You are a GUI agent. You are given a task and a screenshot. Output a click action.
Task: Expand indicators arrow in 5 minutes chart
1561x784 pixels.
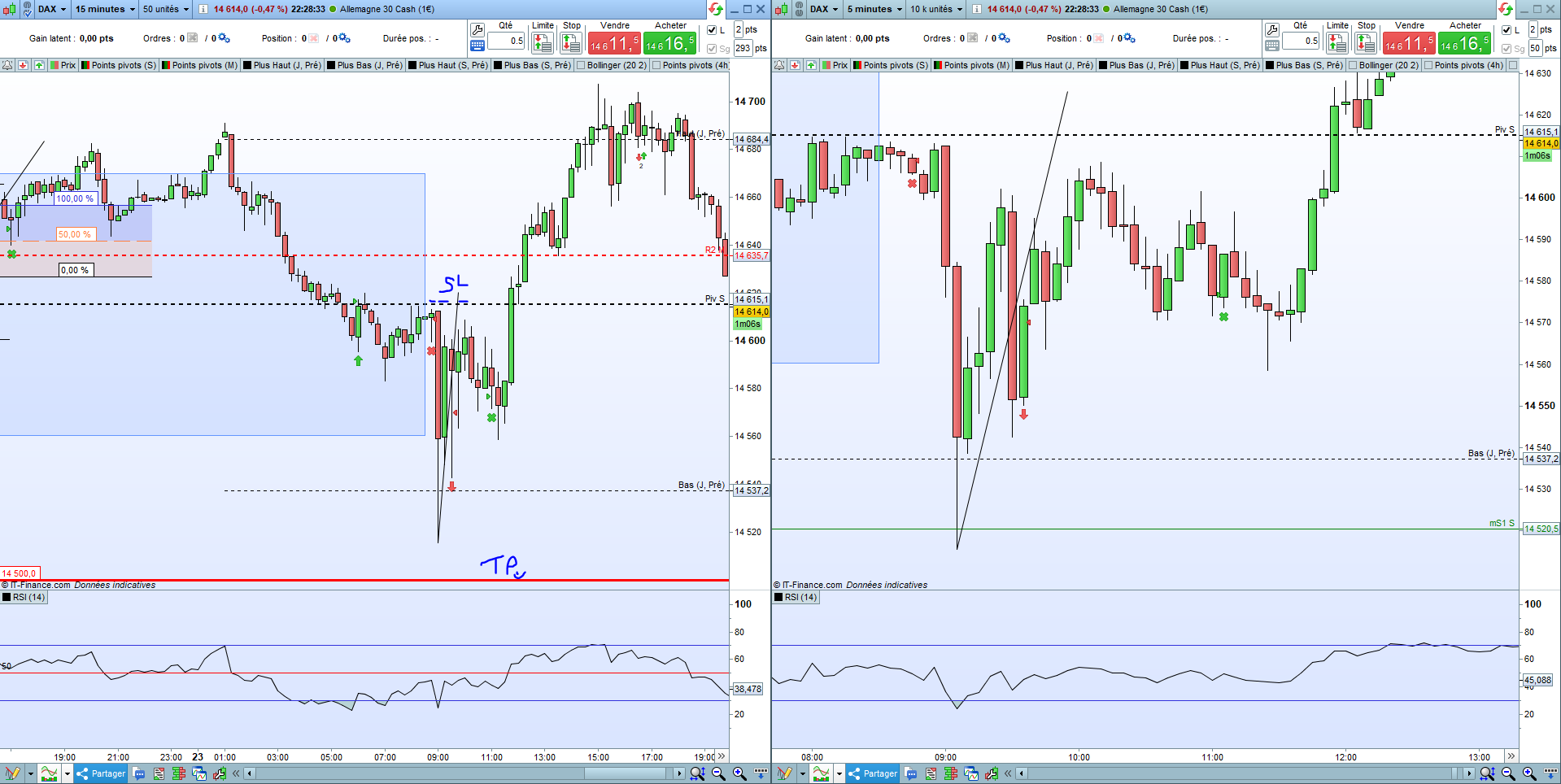[839, 773]
